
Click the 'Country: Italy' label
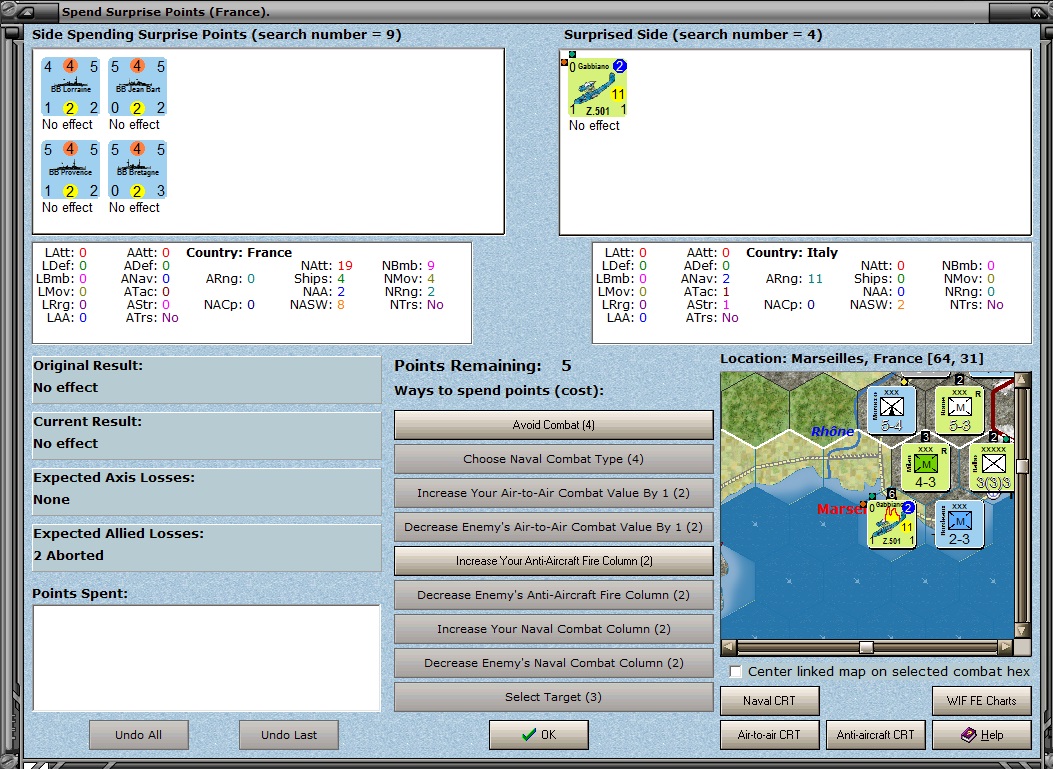[x=792, y=253]
